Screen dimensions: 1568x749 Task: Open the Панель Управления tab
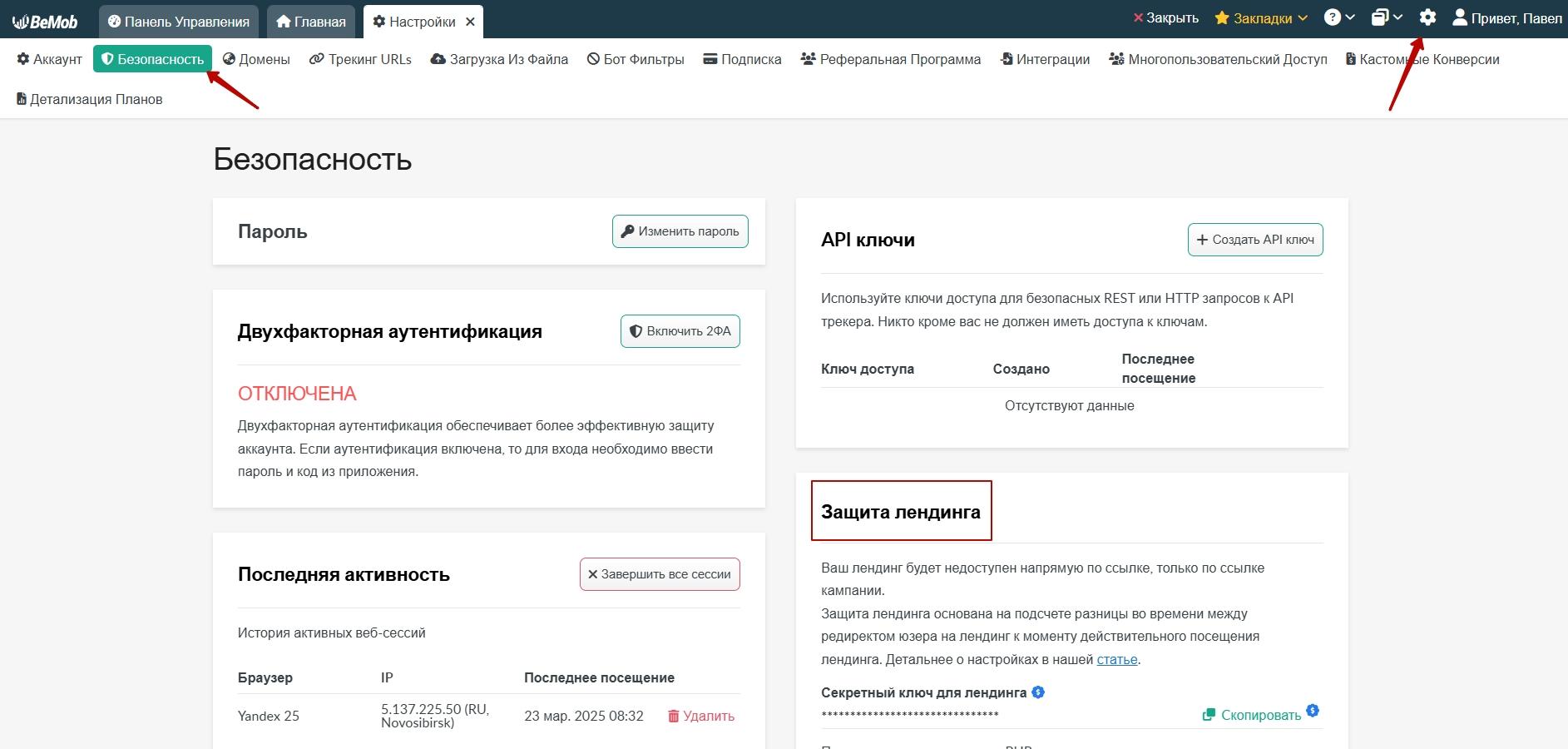coord(179,22)
